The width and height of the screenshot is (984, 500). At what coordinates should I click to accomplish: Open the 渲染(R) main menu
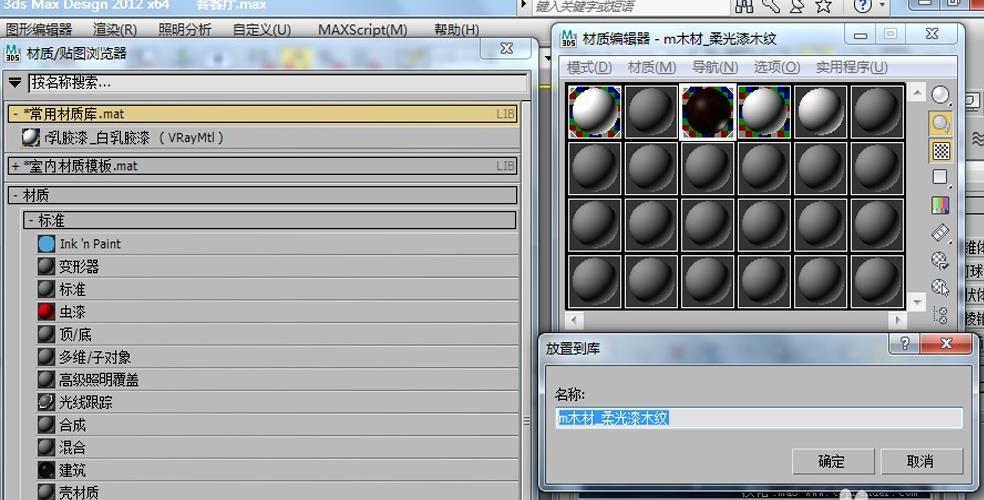(115, 29)
